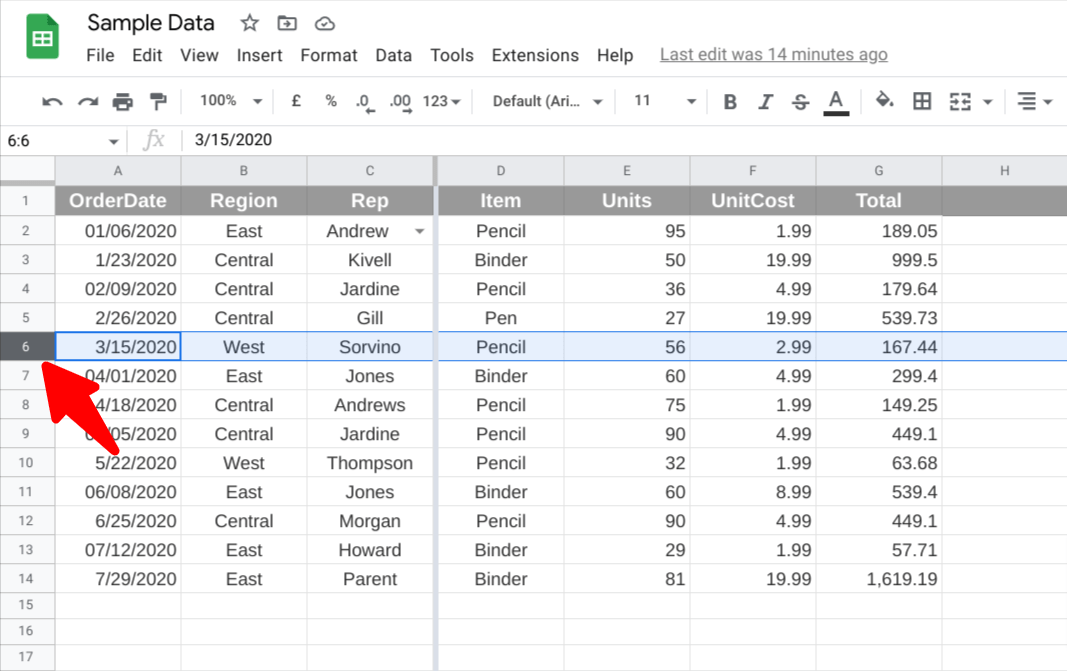Viewport: 1067px width, 671px height.
Task: Open the Fill color tool
Action: pyautogui.click(x=884, y=101)
